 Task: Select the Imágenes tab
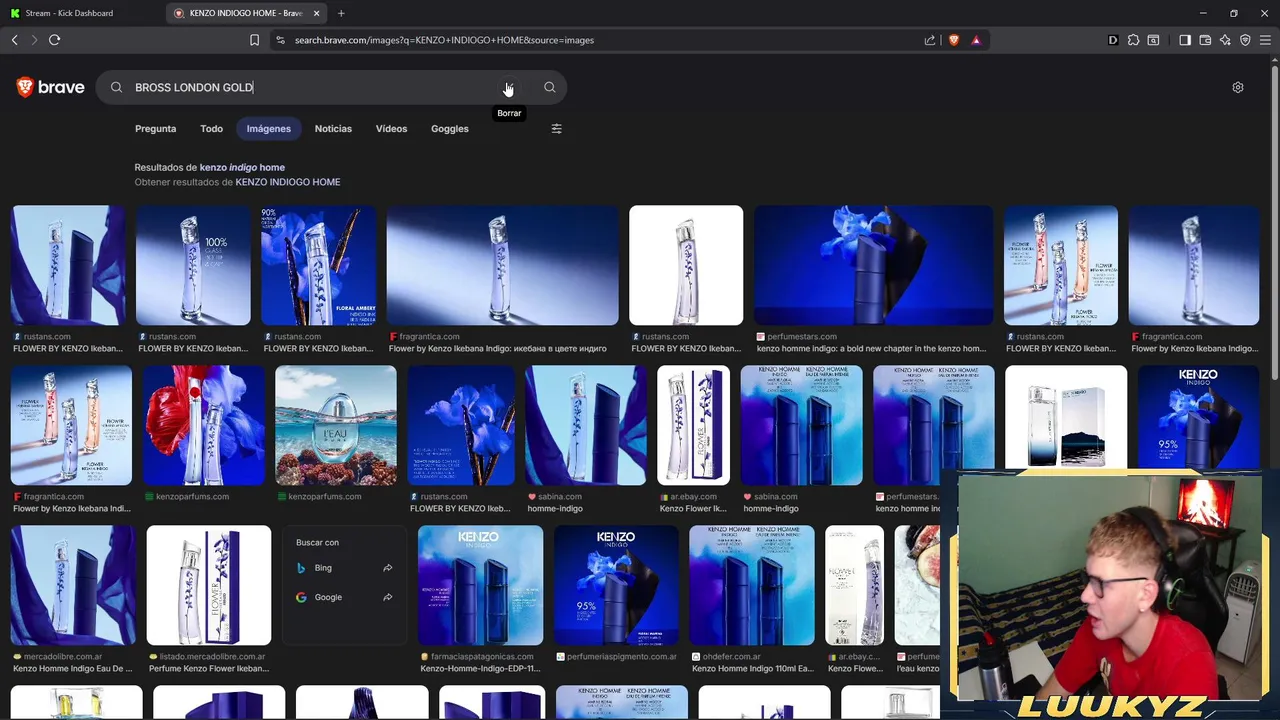tap(269, 129)
